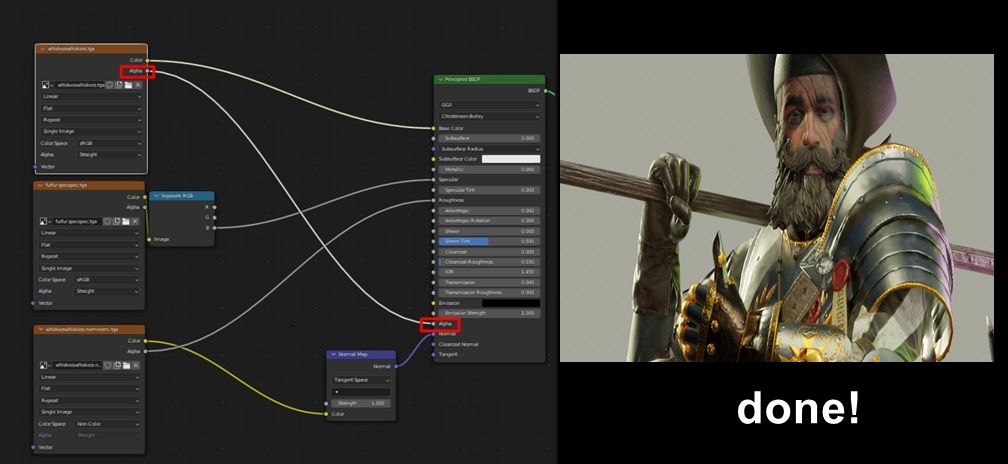1008x464 pixels.
Task: Adjust Sheen Tint slider
Action: click(490, 241)
